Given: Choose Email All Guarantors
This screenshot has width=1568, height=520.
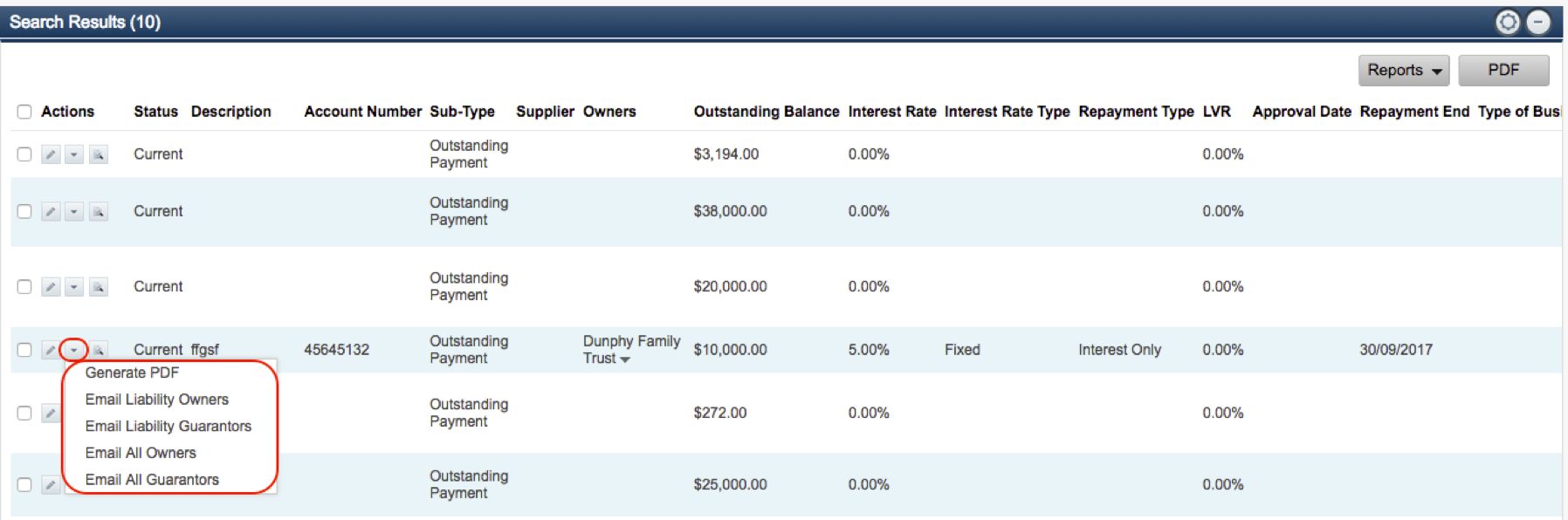Looking at the screenshot, I should [x=152, y=480].
